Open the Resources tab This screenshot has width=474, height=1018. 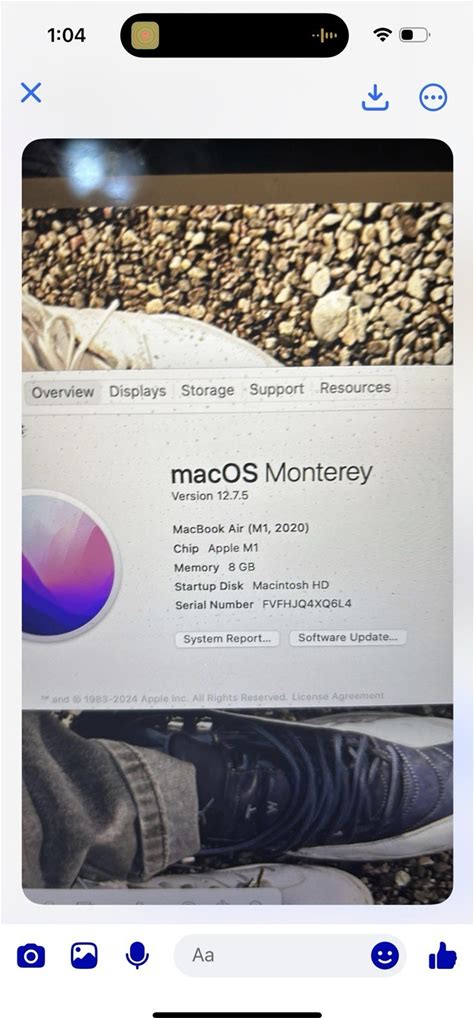355,388
